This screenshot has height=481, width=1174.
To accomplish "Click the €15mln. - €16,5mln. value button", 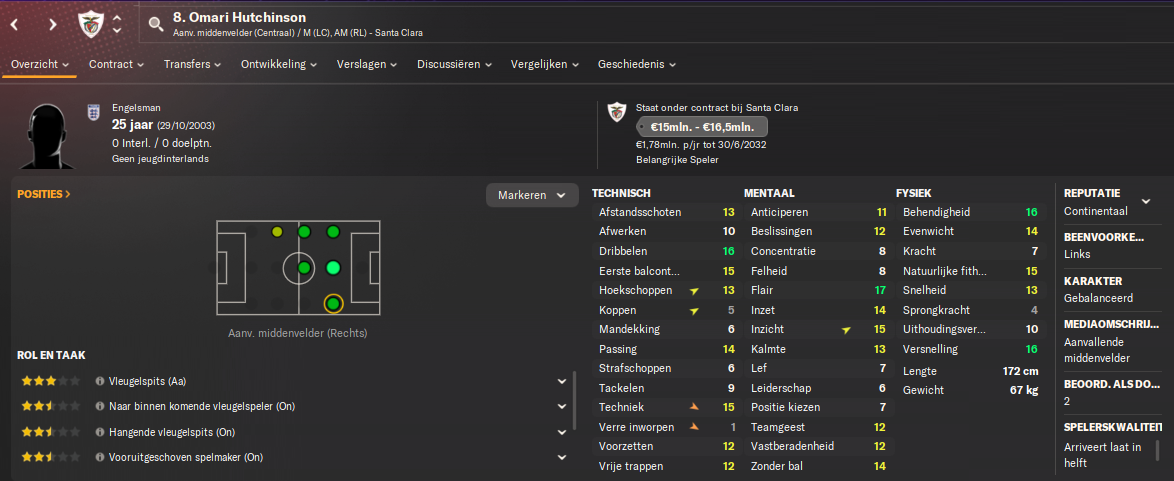I will click(702, 127).
